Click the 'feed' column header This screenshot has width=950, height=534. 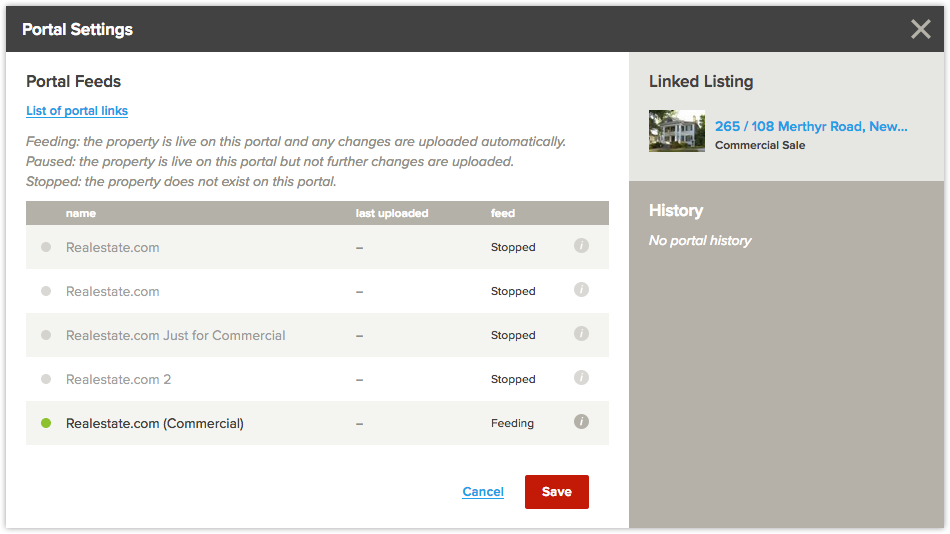coord(502,213)
